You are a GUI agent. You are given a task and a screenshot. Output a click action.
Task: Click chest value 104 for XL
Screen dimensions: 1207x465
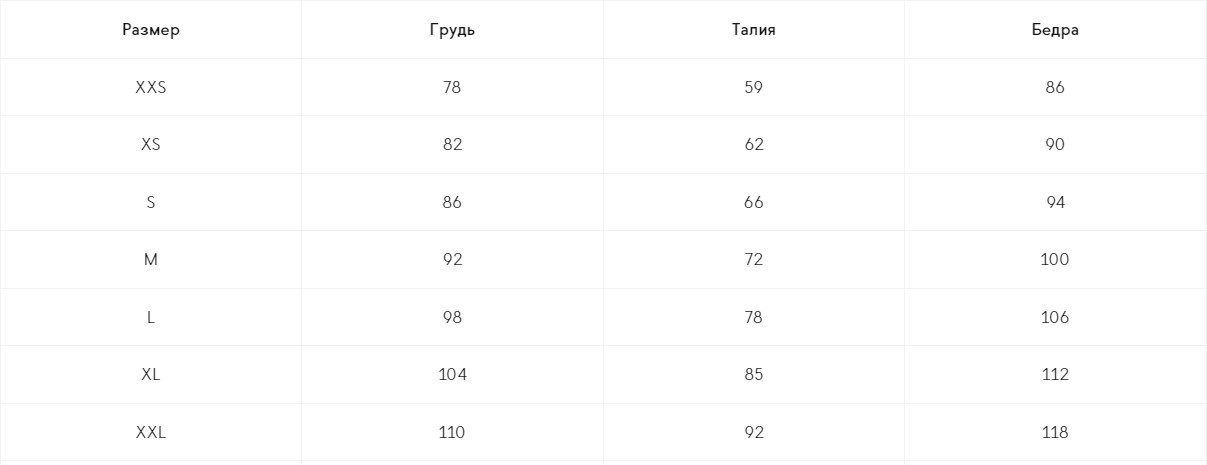(452, 375)
